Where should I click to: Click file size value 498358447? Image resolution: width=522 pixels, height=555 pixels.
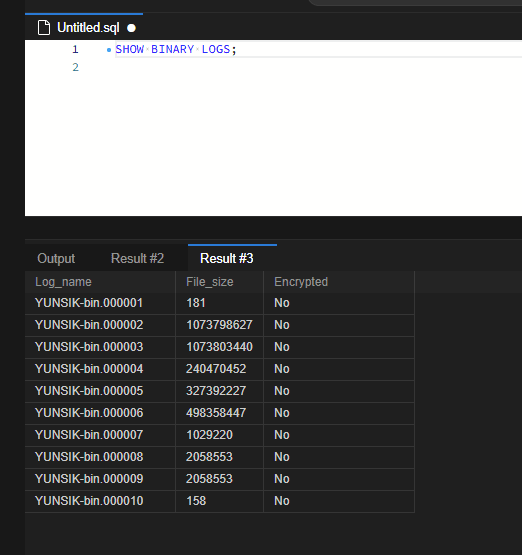coord(216,413)
